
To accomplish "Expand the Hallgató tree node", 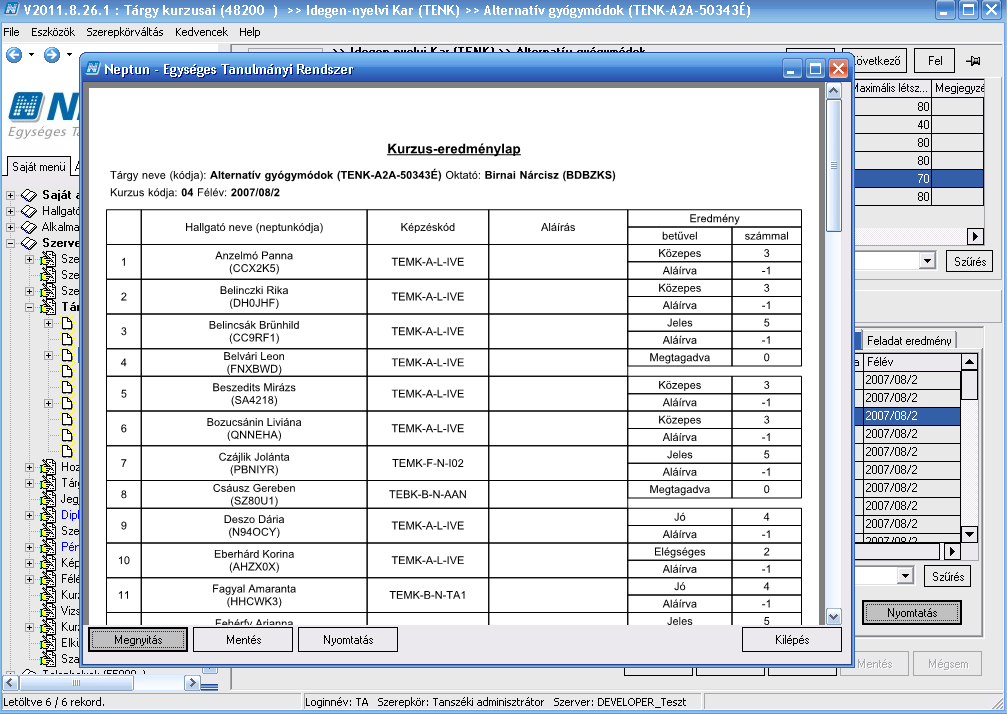I will pyautogui.click(x=10, y=211).
